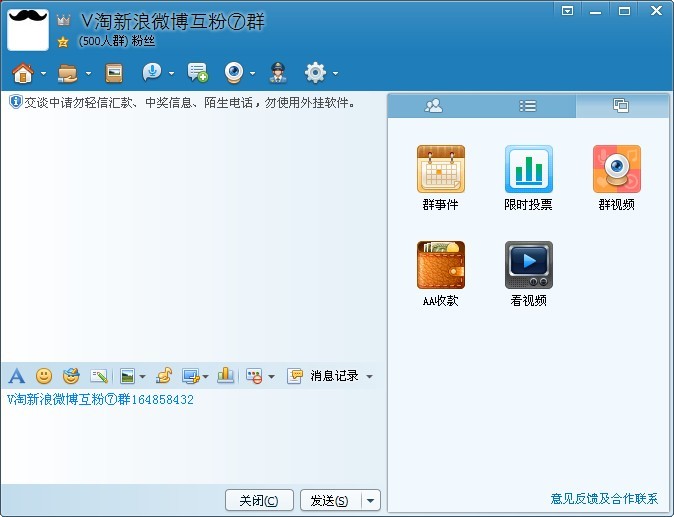Click in the message input area text
The width and height of the screenshot is (674, 517).
coord(100,400)
